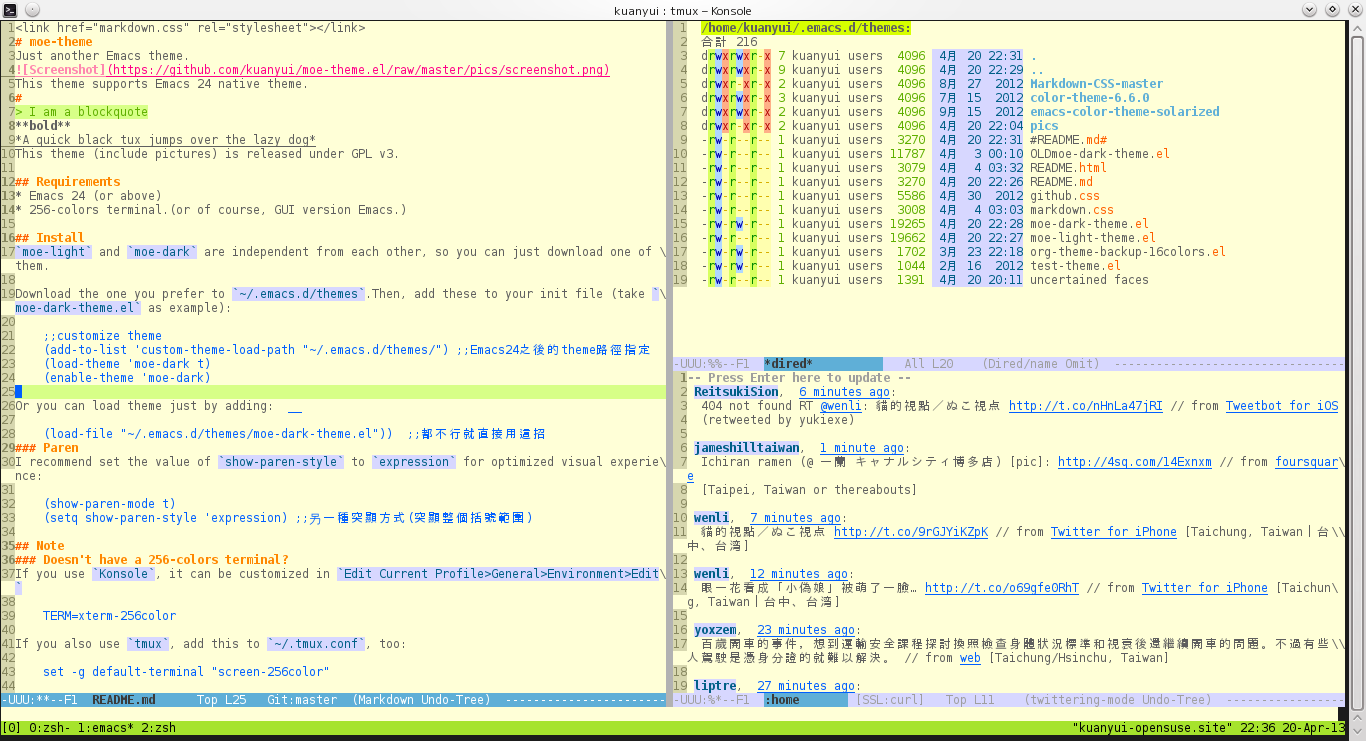Open github.css in dired listing
The width and height of the screenshot is (1366, 741).
click(1065, 196)
